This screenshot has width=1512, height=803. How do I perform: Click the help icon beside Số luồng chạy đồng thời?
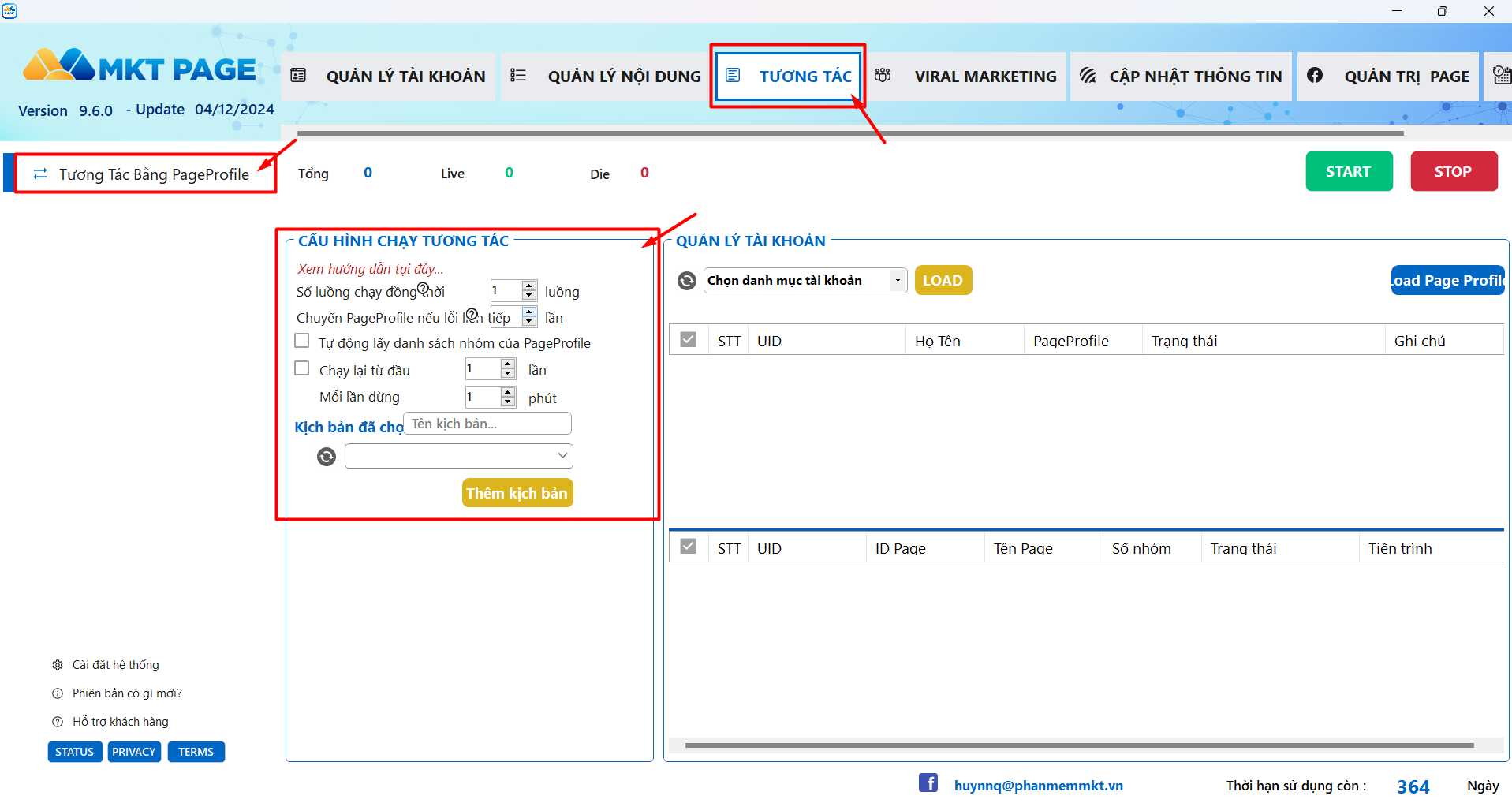tap(423, 289)
